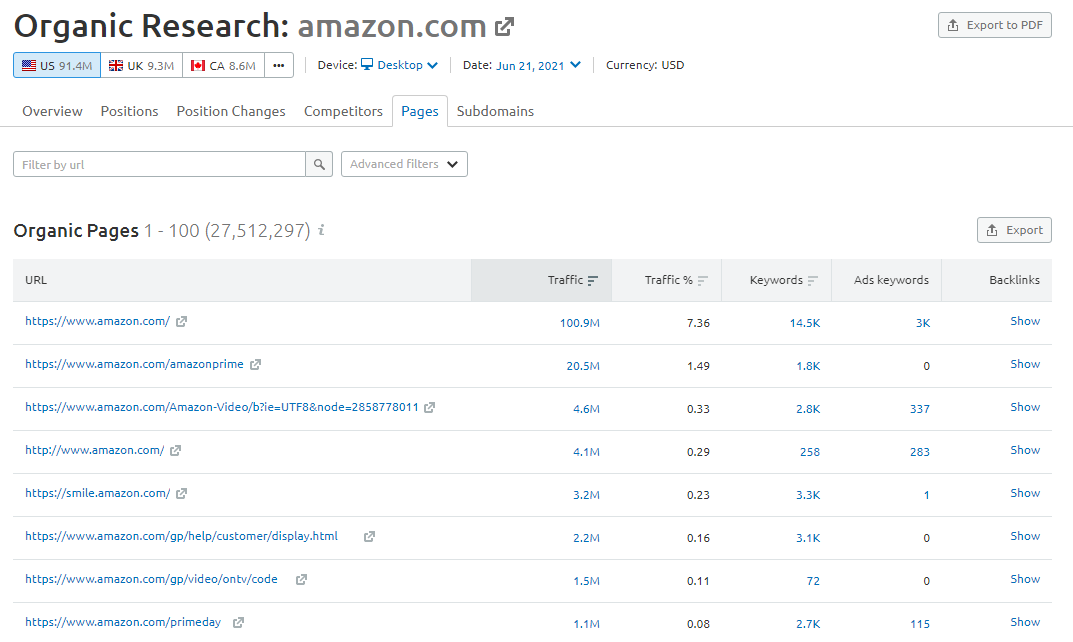The width and height of the screenshot is (1073, 642).
Task: Click traffic value 20.5M
Action: [583, 366]
